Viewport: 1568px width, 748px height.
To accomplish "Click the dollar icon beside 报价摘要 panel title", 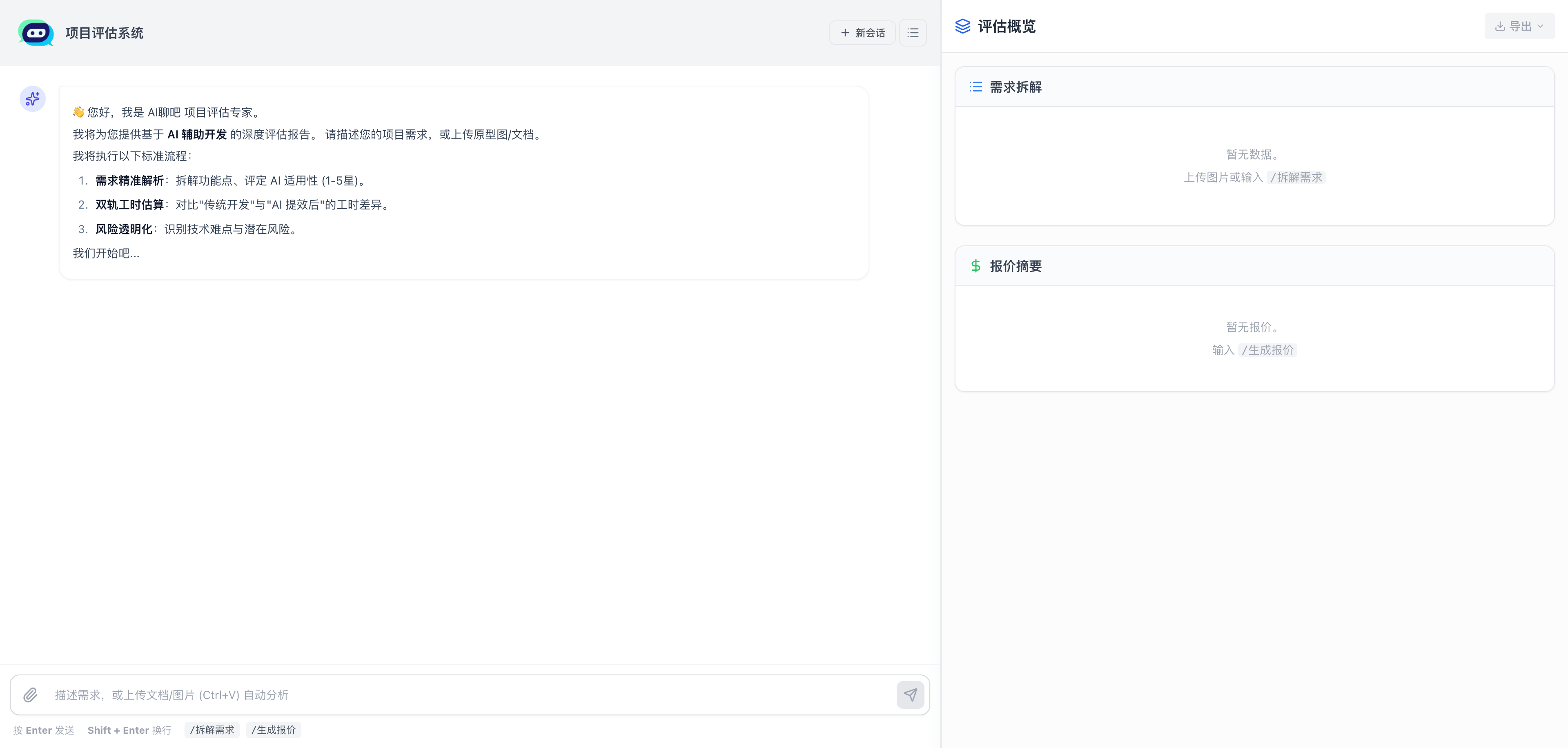I will (975, 266).
